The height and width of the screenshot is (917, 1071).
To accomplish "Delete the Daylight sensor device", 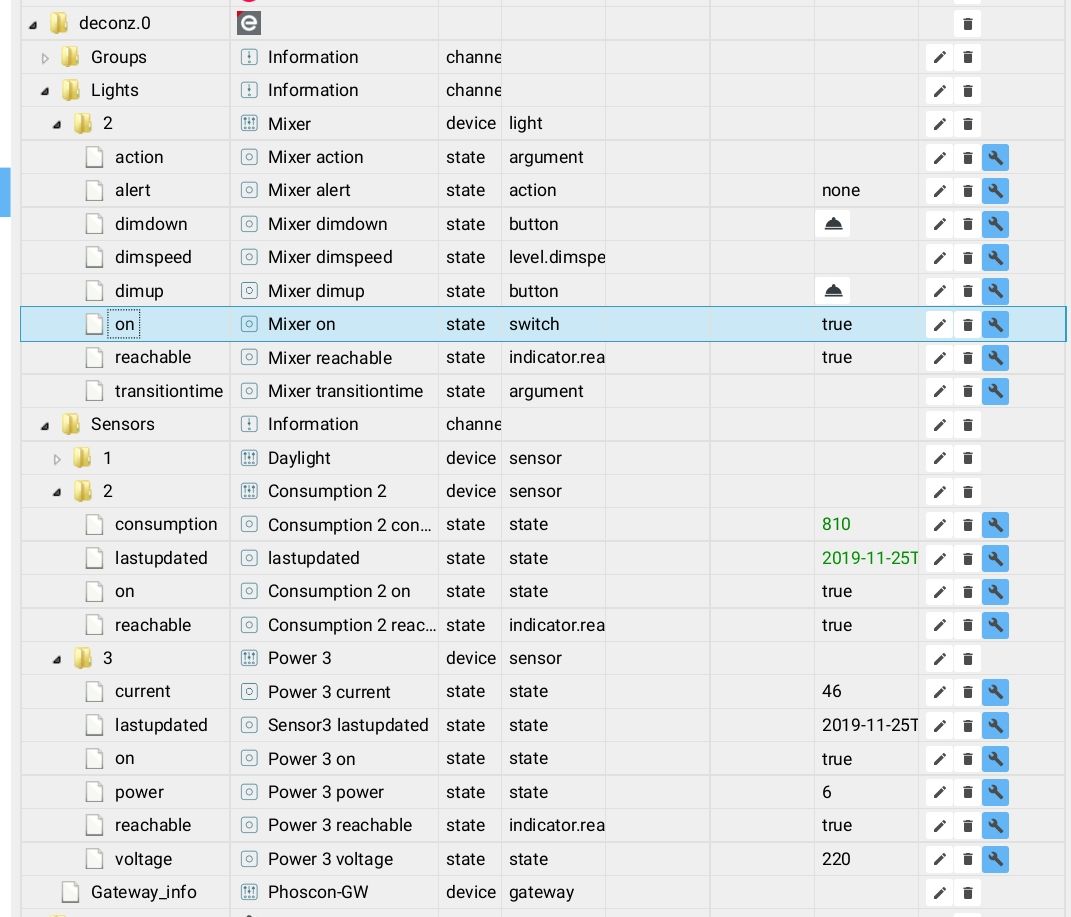I will tap(967, 458).
